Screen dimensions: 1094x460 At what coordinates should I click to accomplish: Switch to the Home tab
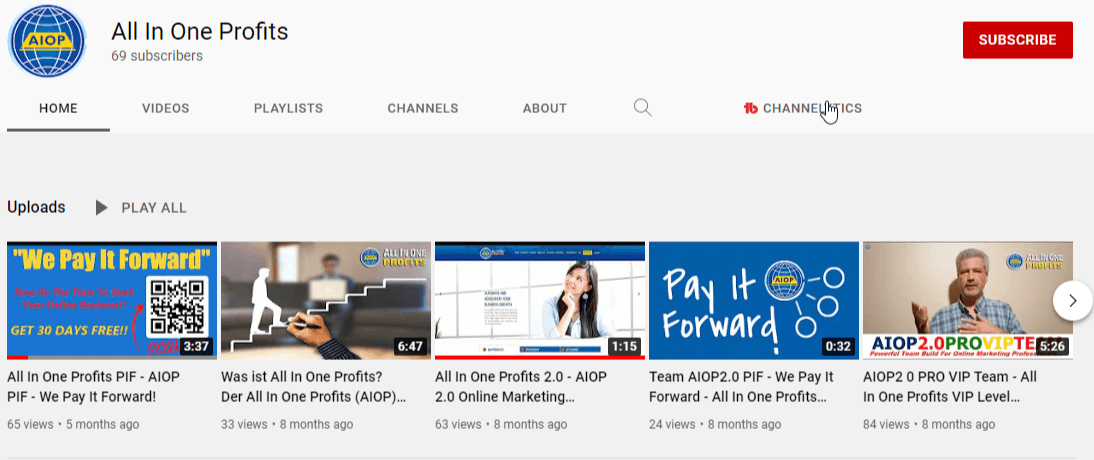pos(59,108)
